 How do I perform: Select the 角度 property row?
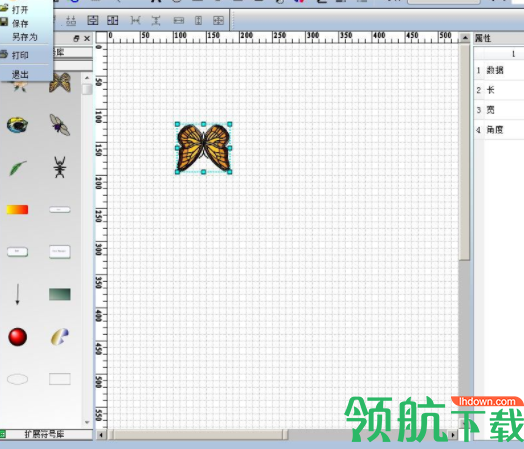click(x=499, y=130)
